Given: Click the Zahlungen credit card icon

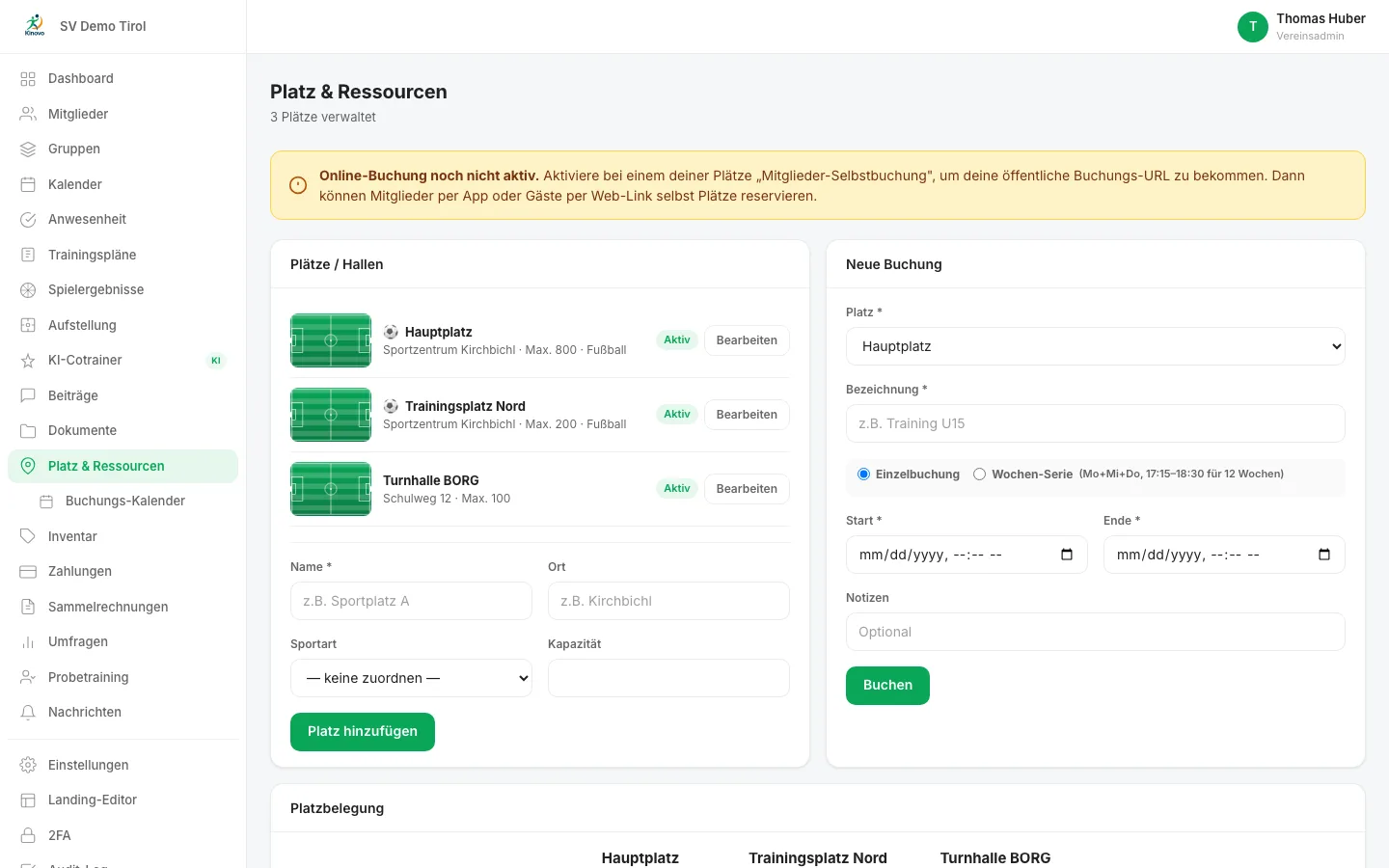Looking at the screenshot, I should pos(28,572).
